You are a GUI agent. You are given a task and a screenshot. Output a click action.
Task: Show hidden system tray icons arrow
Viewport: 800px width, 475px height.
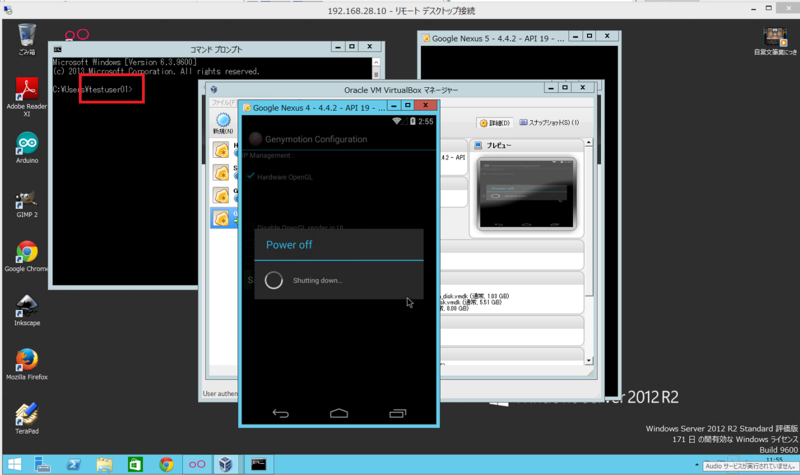point(696,465)
